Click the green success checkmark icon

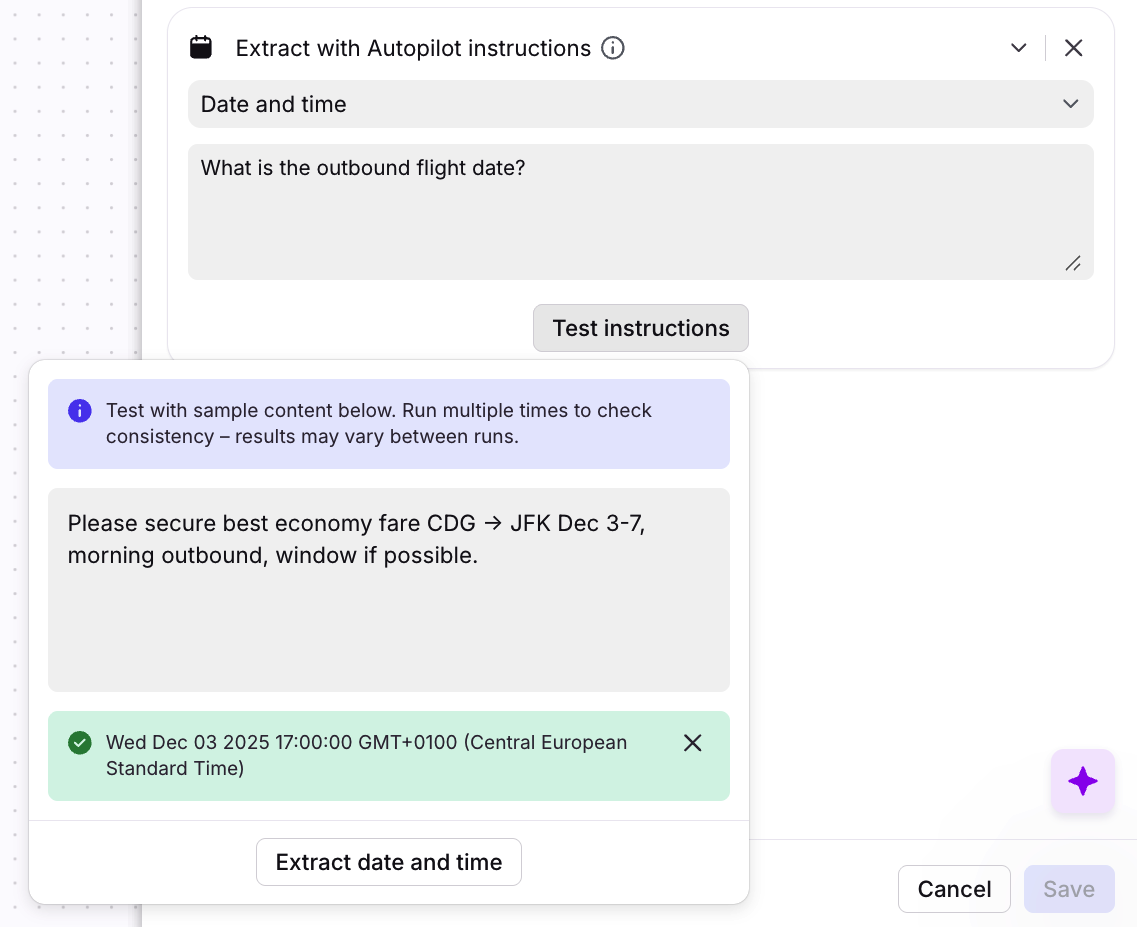79,743
